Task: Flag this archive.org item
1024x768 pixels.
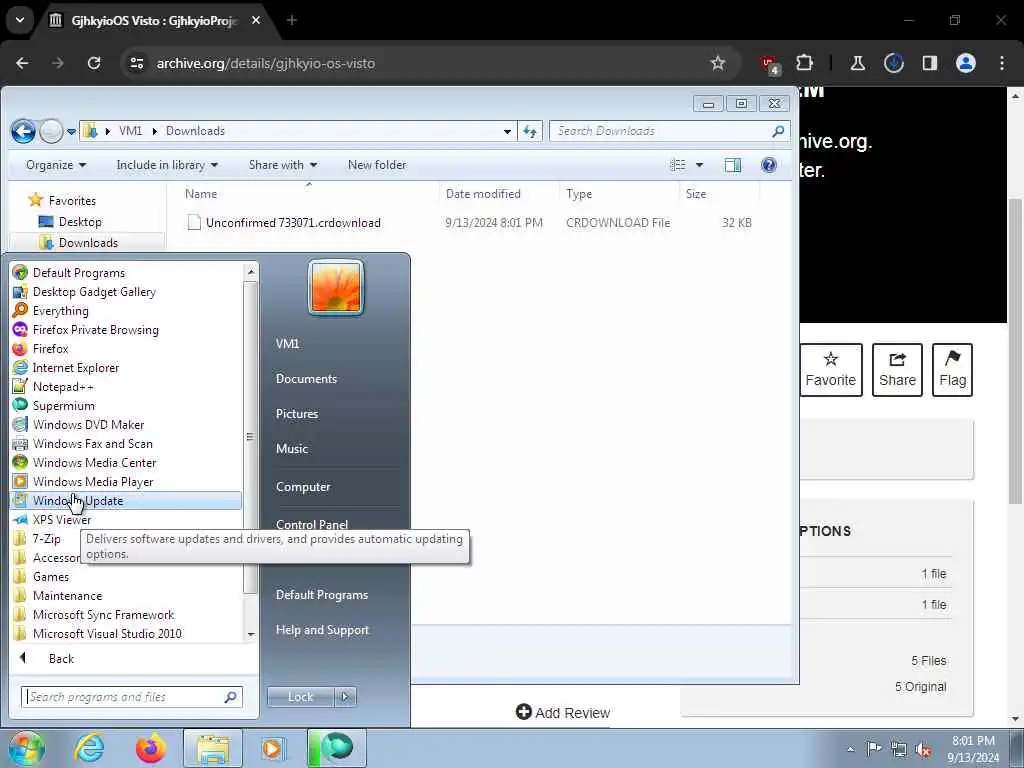Action: [952, 370]
